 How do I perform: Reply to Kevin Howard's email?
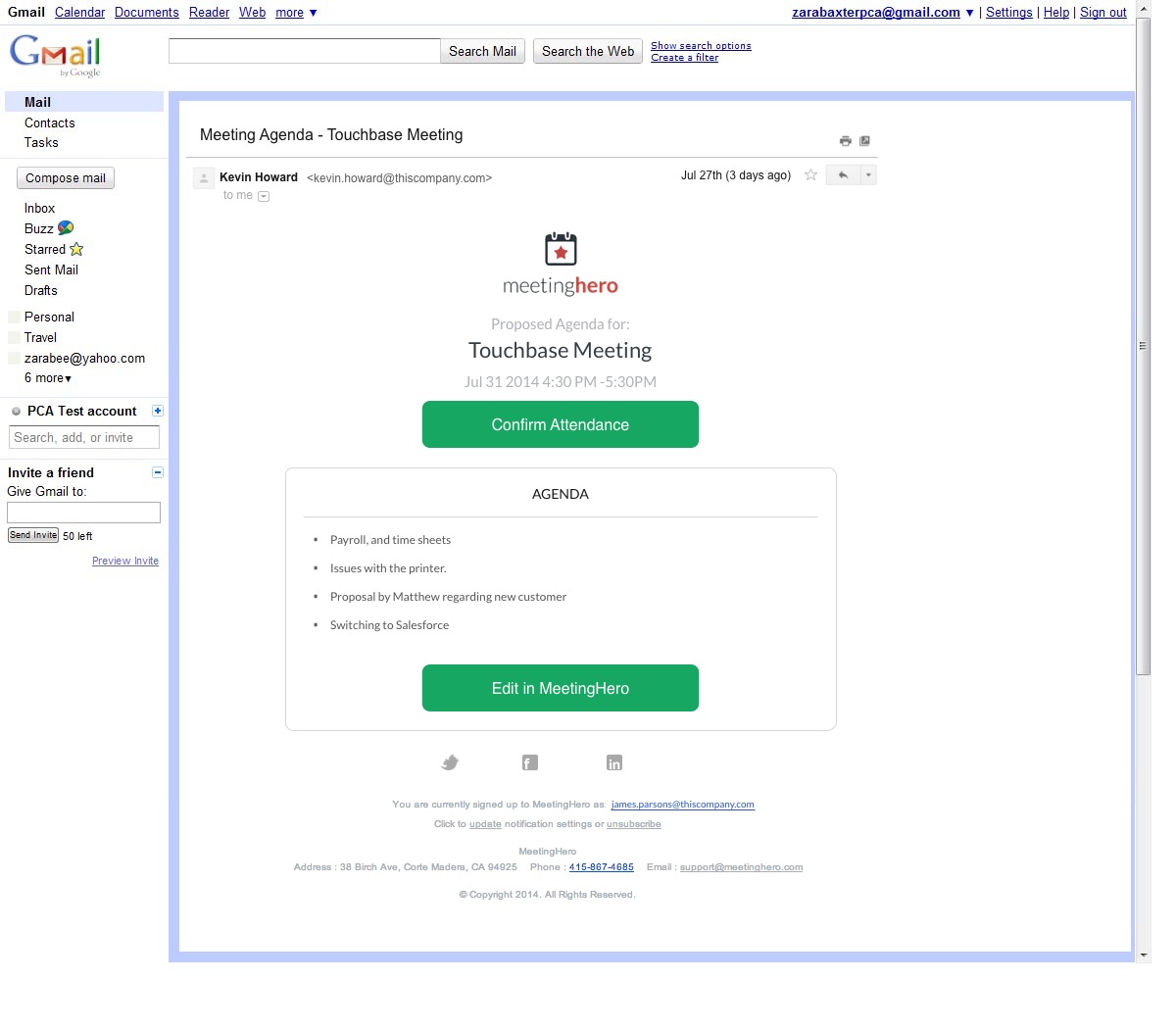pos(843,175)
